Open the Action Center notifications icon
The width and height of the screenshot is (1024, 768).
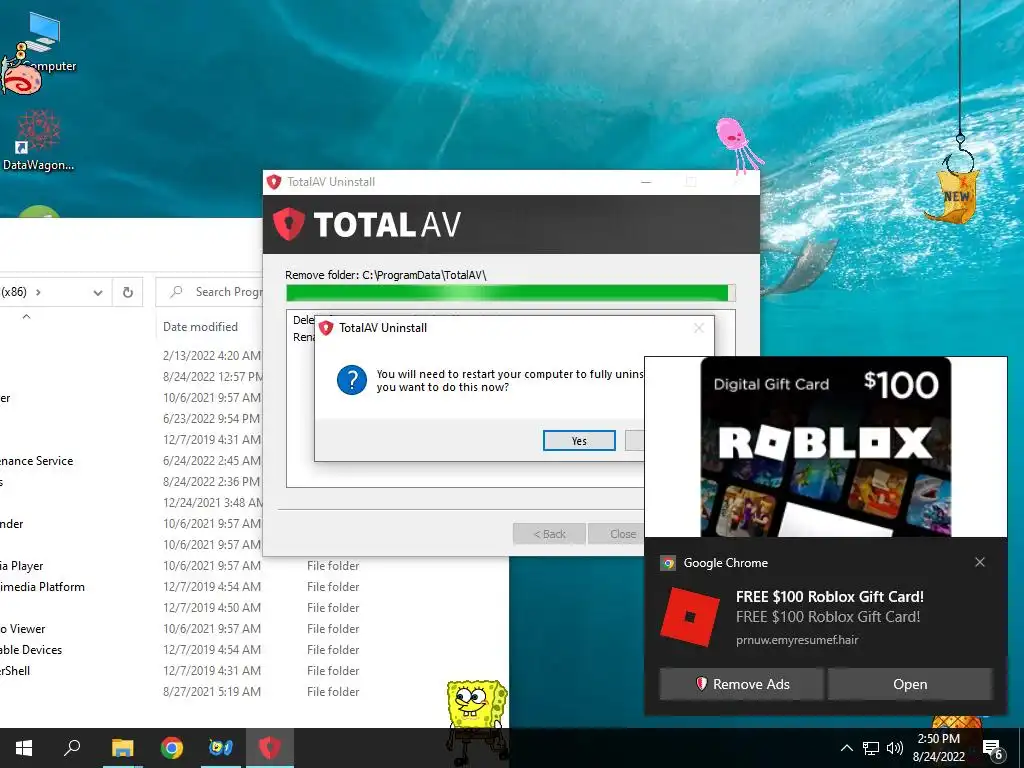[x=993, y=749]
